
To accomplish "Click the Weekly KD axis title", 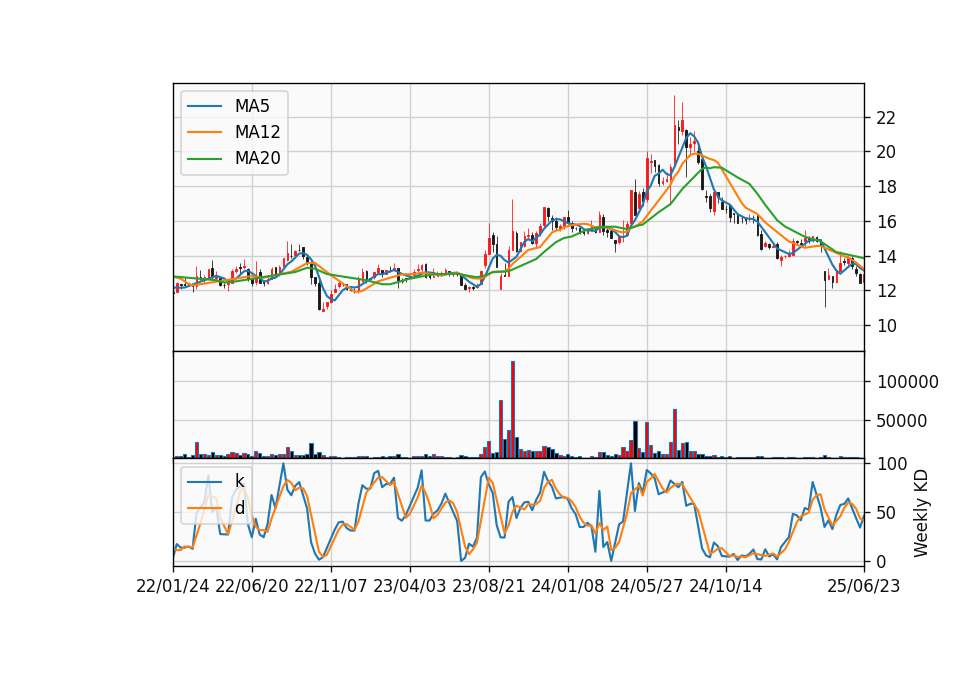I will (921, 513).
